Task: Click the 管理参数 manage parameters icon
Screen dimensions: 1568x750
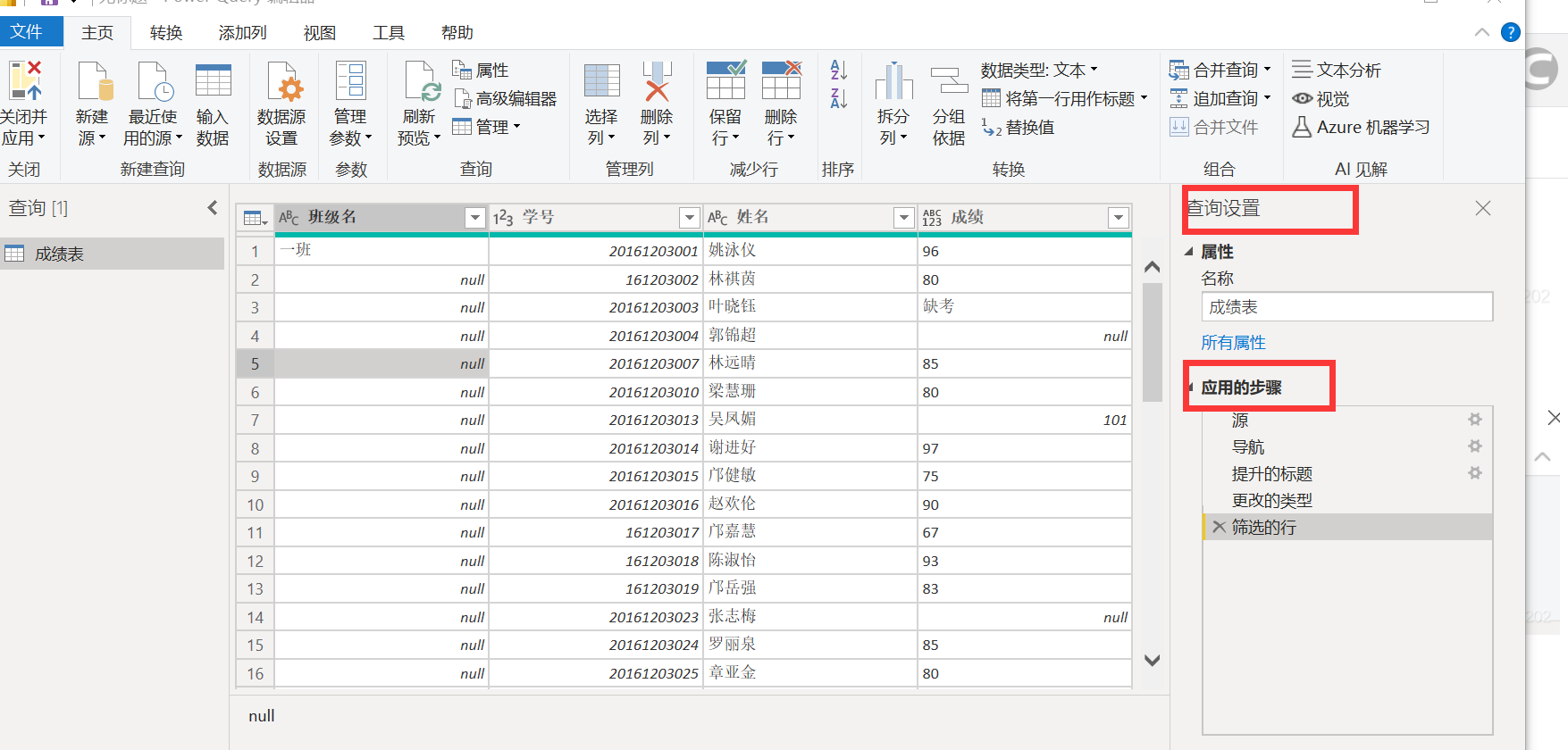Action: [350, 81]
